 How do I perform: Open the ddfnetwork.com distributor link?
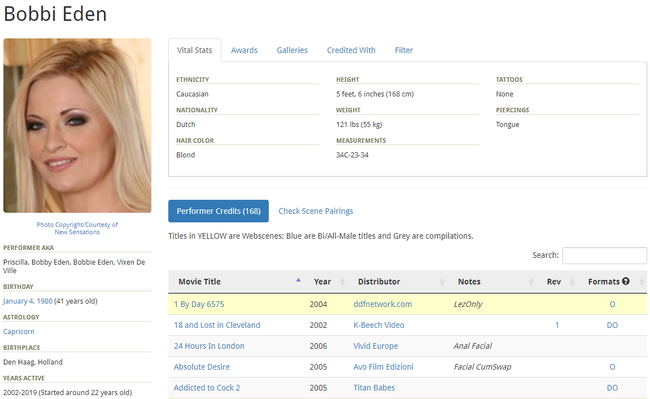pyautogui.click(x=383, y=304)
